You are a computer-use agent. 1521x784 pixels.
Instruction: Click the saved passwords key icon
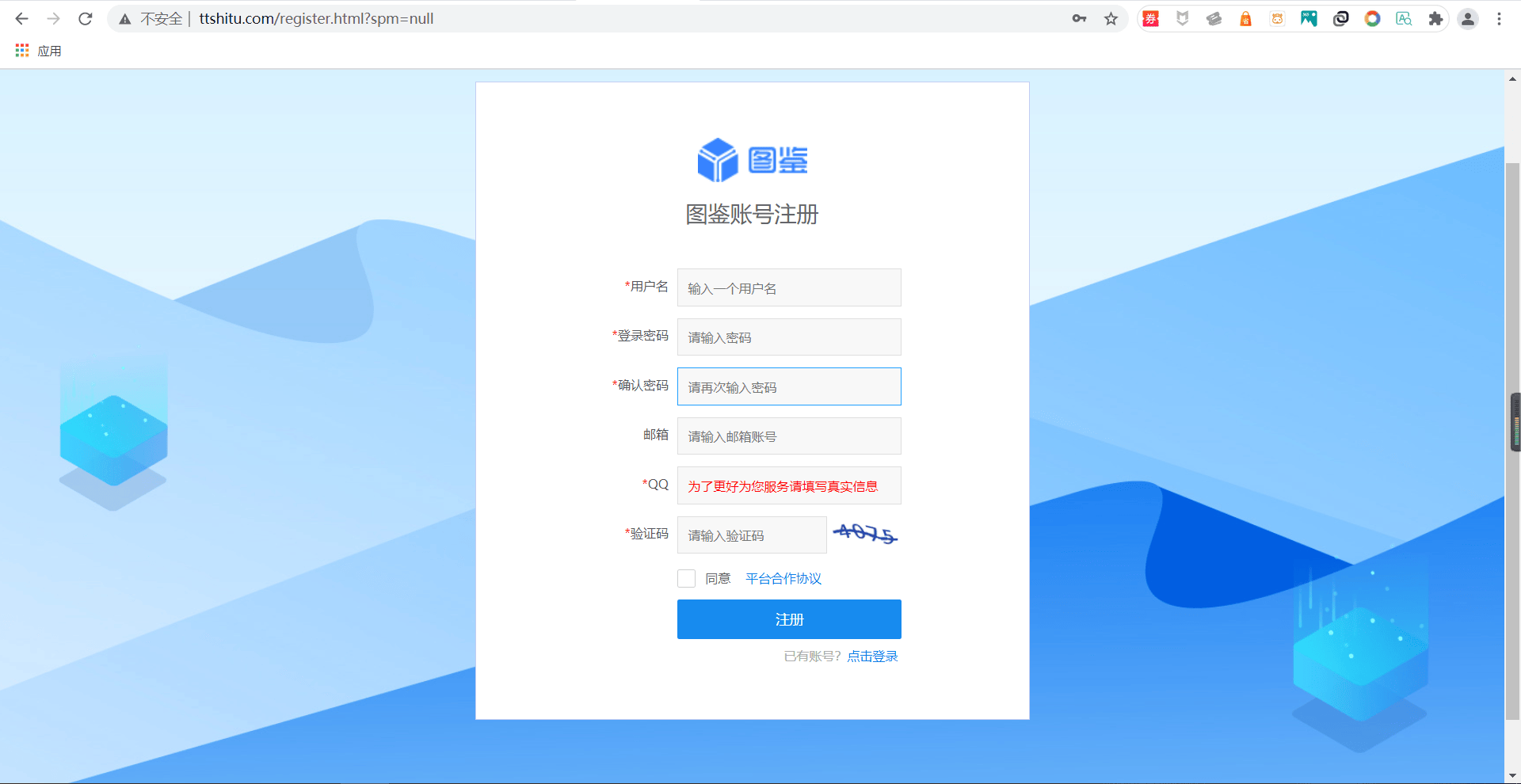click(x=1079, y=18)
